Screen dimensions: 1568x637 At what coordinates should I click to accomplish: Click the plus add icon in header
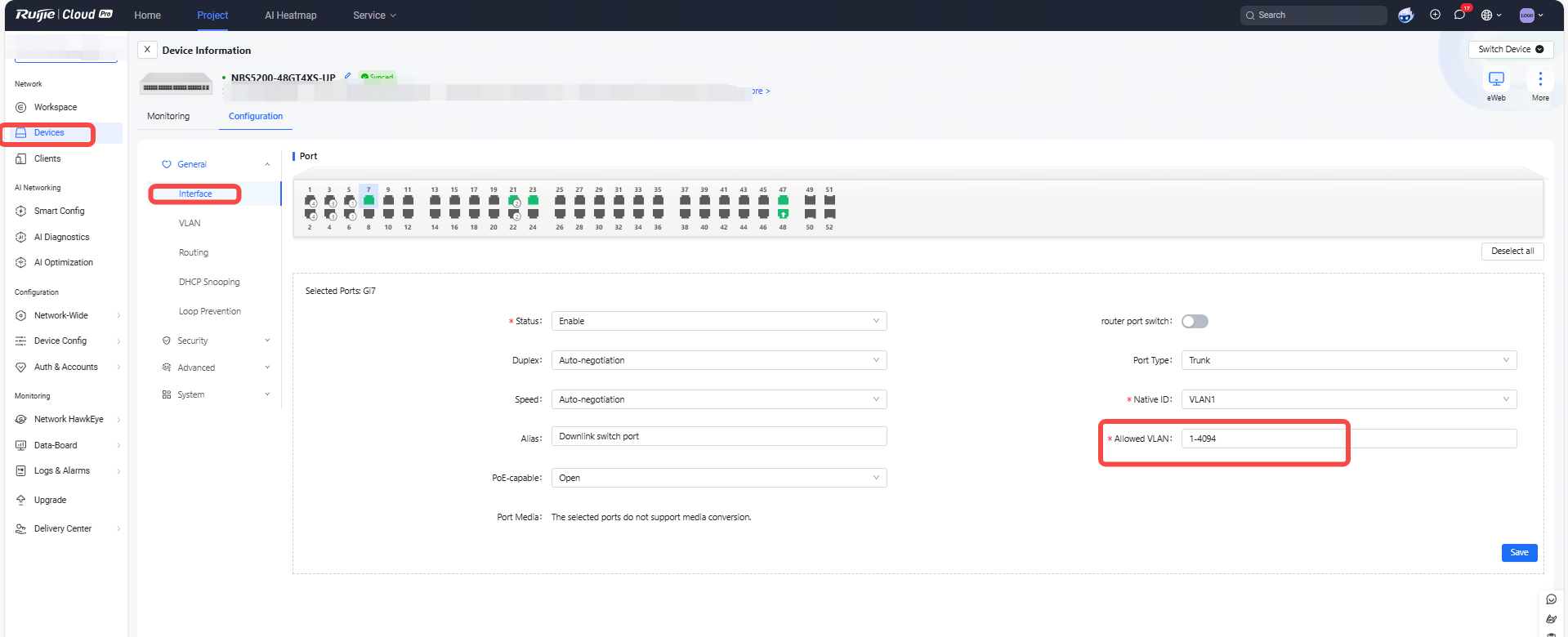pos(1435,15)
